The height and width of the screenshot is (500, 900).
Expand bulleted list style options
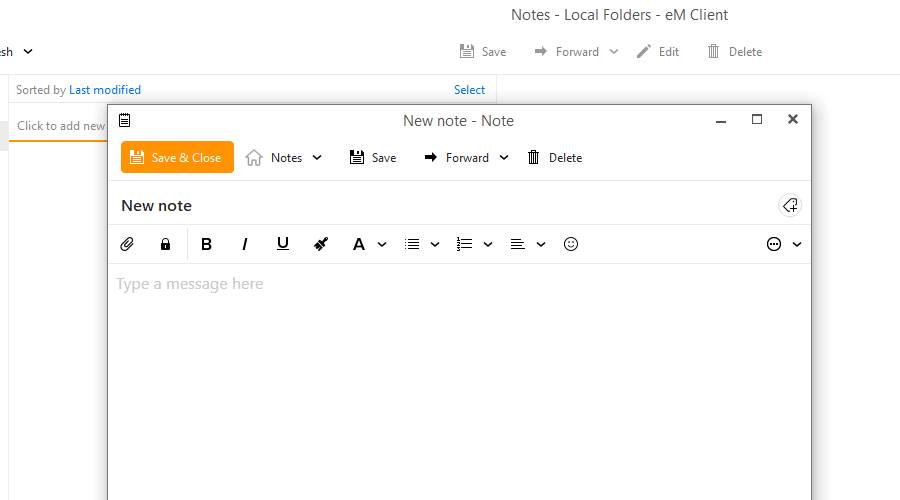point(435,245)
